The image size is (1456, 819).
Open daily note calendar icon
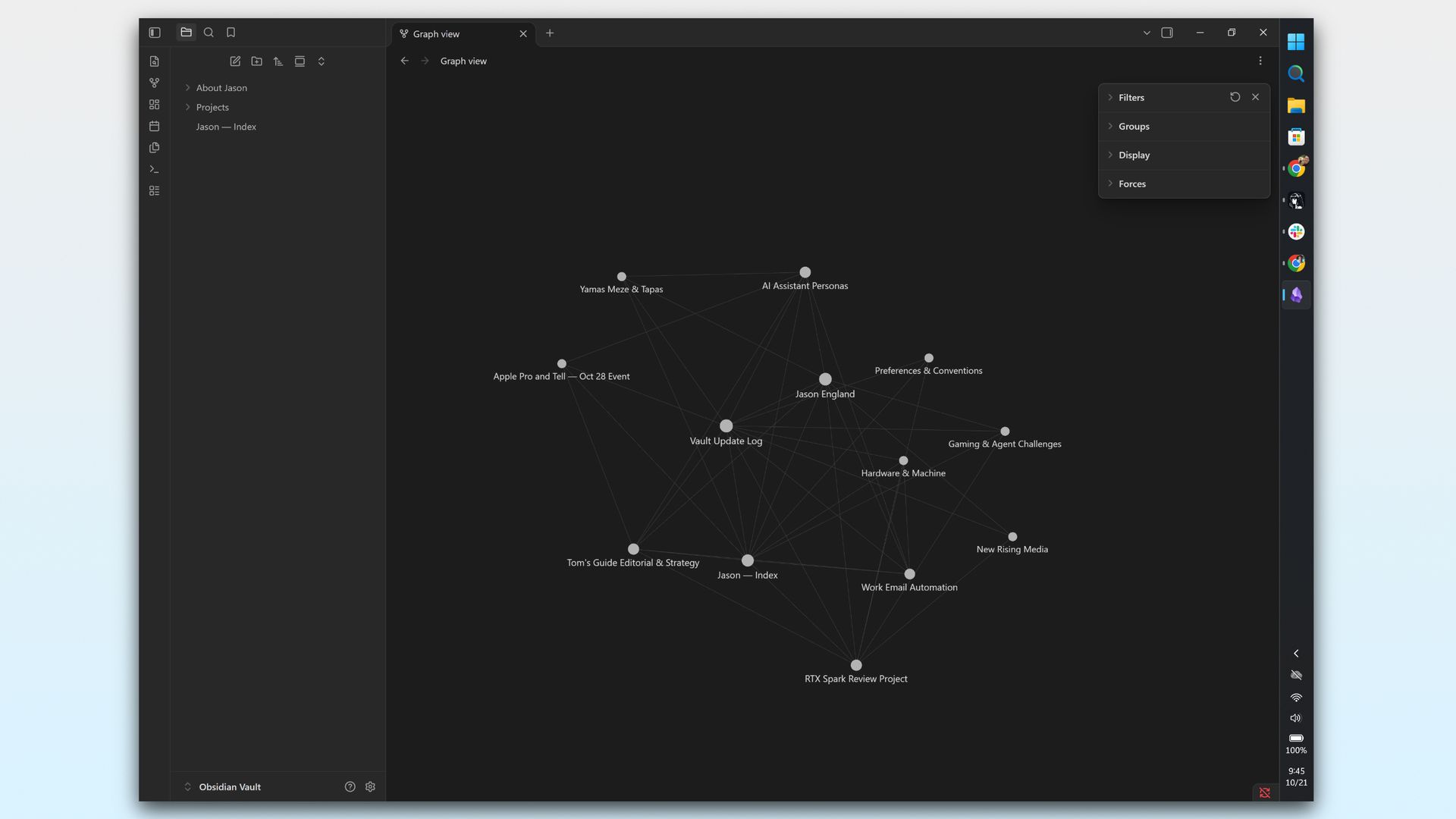[x=155, y=126]
